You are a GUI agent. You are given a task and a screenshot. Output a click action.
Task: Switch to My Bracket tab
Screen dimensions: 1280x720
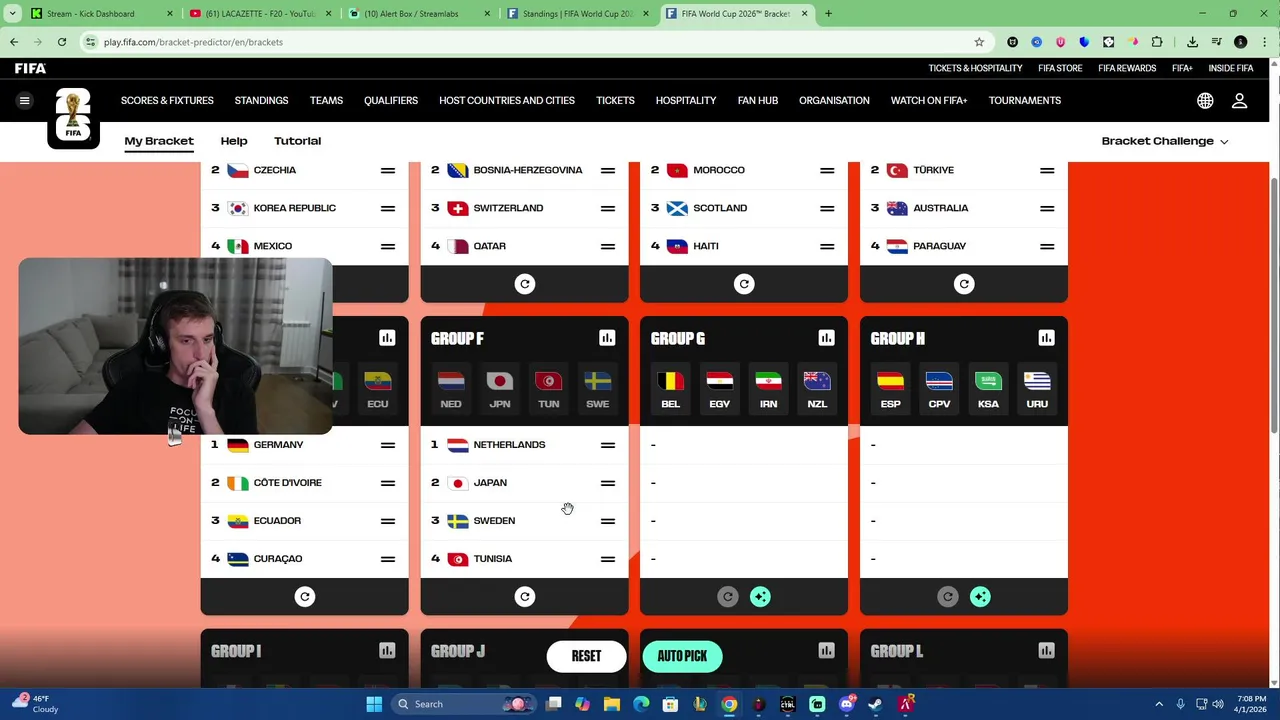(x=159, y=141)
